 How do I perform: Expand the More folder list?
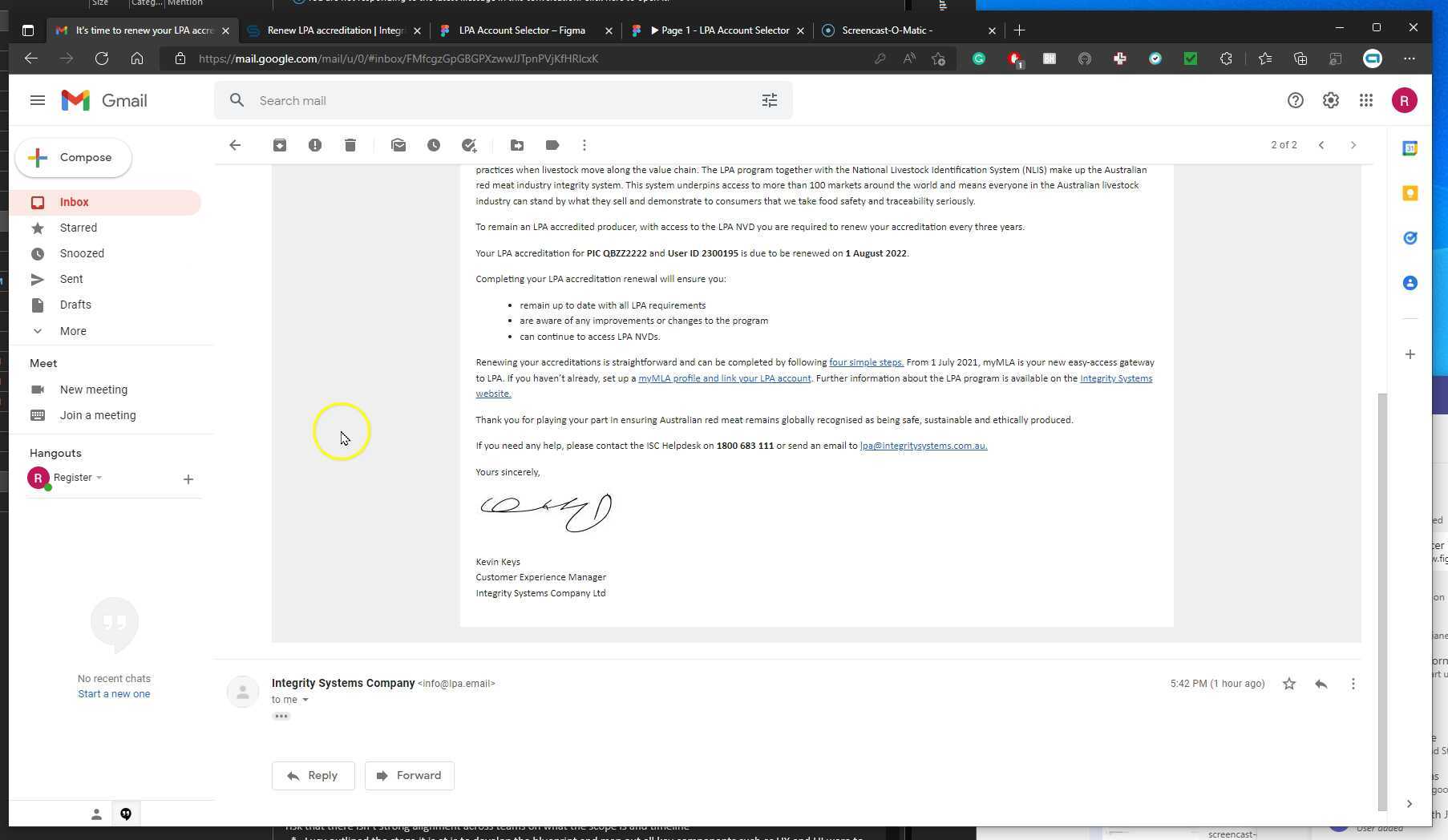[72, 330]
